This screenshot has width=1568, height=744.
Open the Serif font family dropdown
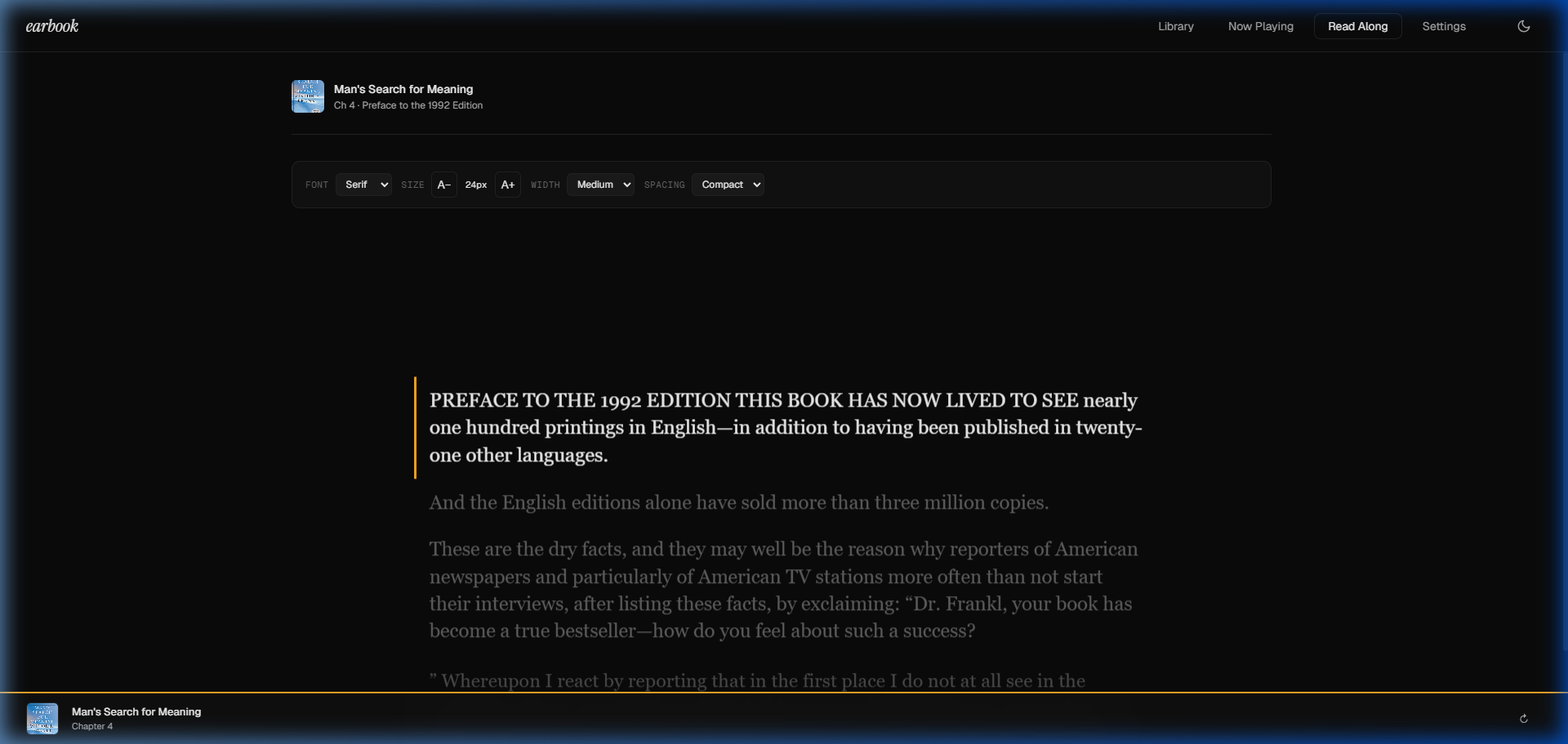(363, 185)
